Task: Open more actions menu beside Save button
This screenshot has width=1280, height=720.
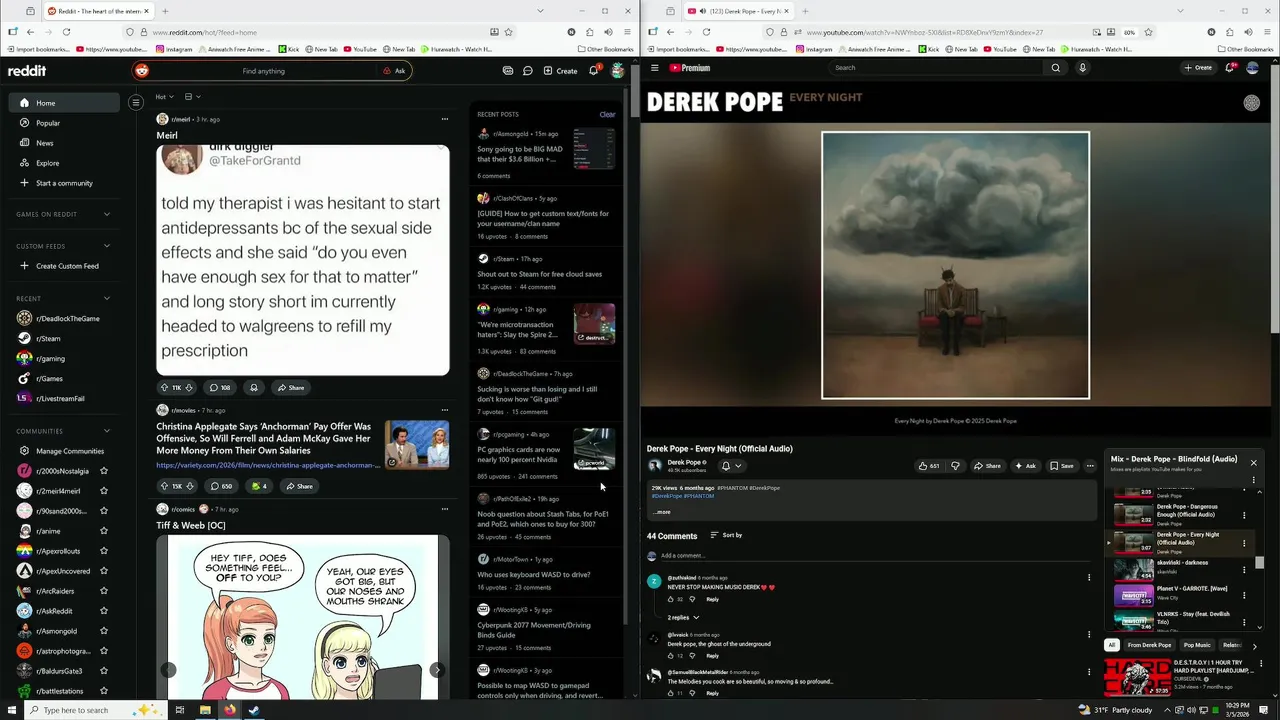Action: (1090, 466)
